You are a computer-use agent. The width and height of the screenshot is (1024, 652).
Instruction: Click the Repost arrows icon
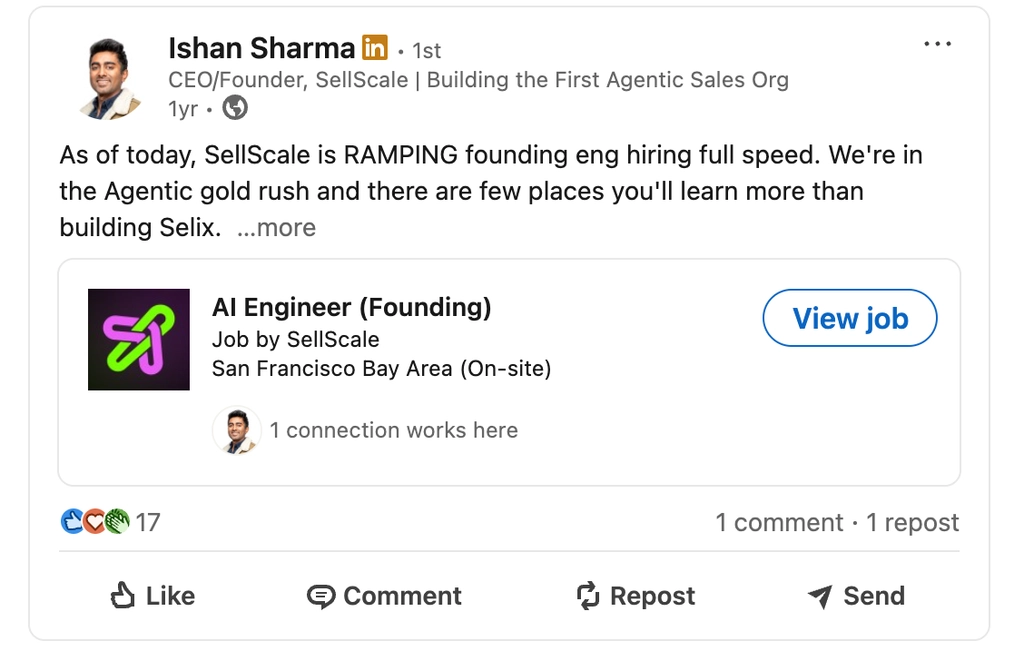pyautogui.click(x=588, y=596)
